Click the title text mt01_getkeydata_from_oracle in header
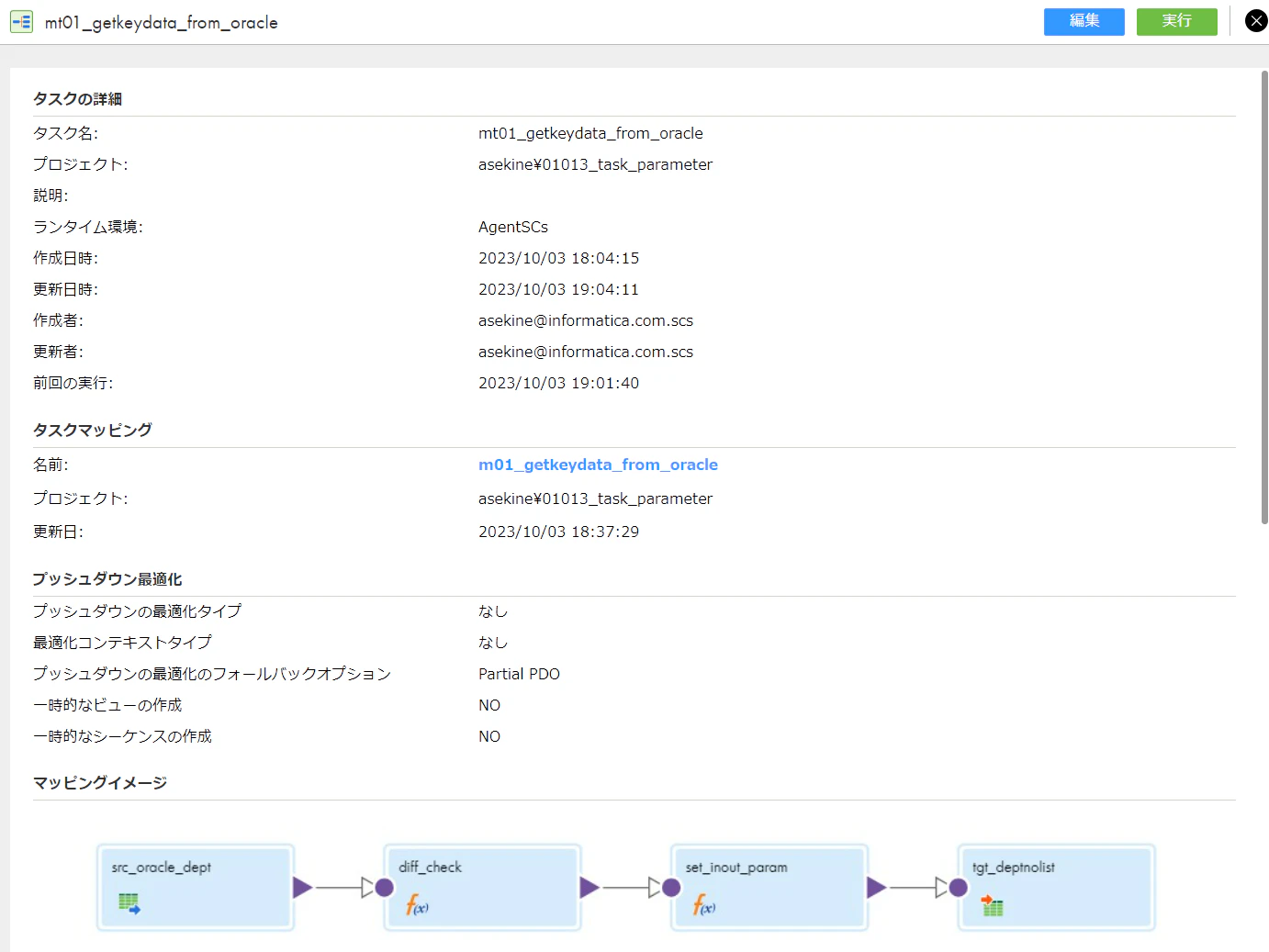1269x952 pixels. [x=162, y=22]
